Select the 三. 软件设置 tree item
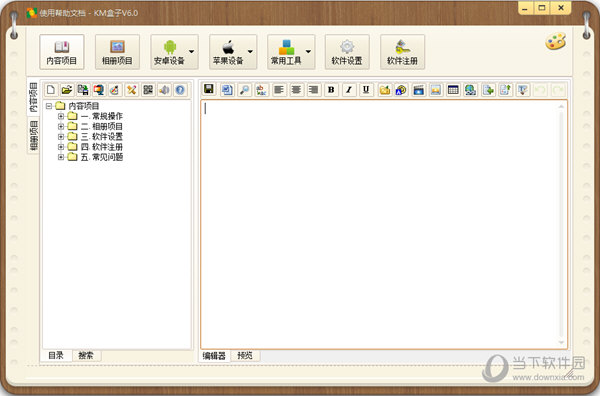600x396 pixels. 102,137
